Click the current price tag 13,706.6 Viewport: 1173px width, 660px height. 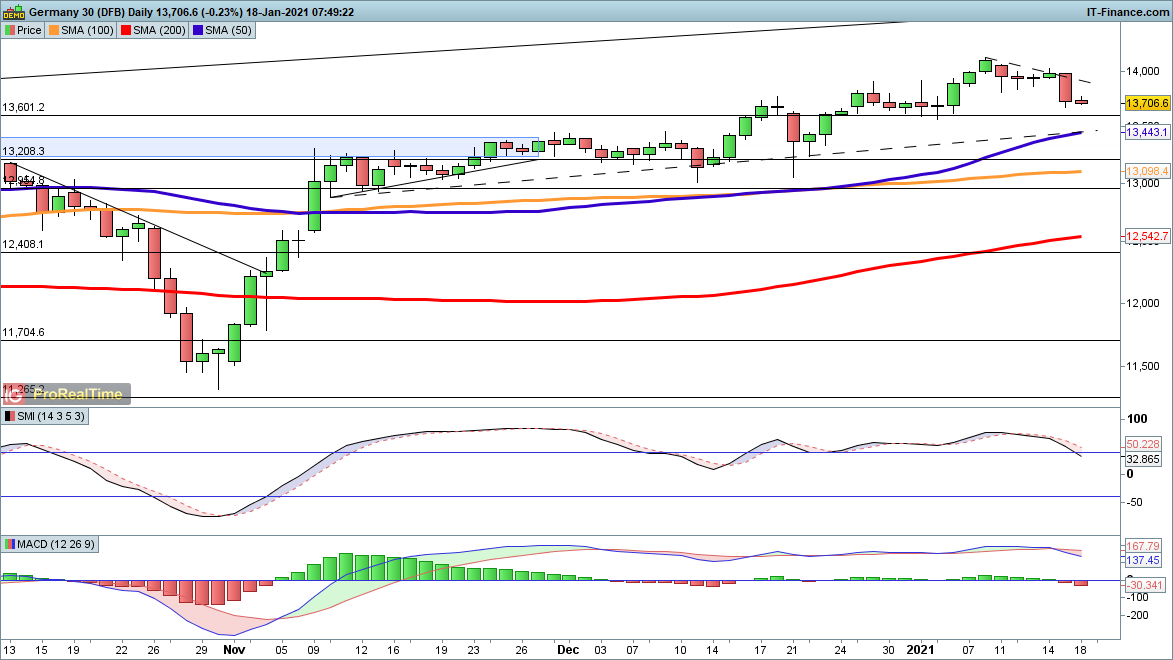pyautogui.click(x=1147, y=103)
